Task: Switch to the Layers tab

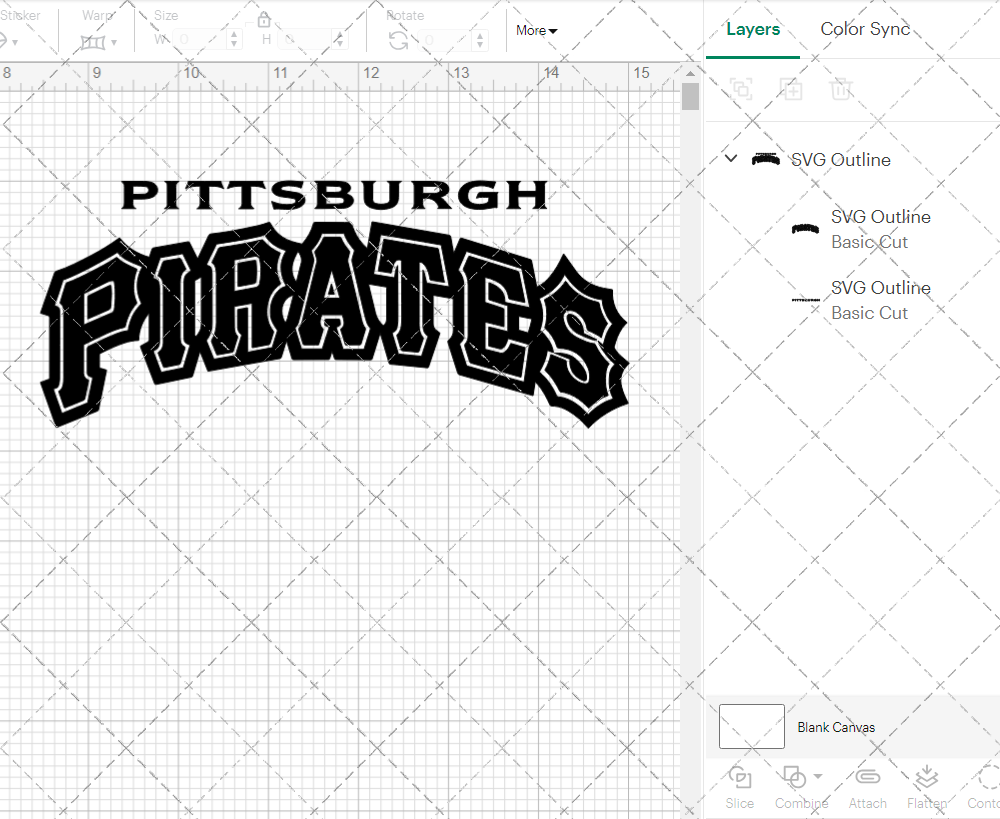Action: [x=753, y=29]
